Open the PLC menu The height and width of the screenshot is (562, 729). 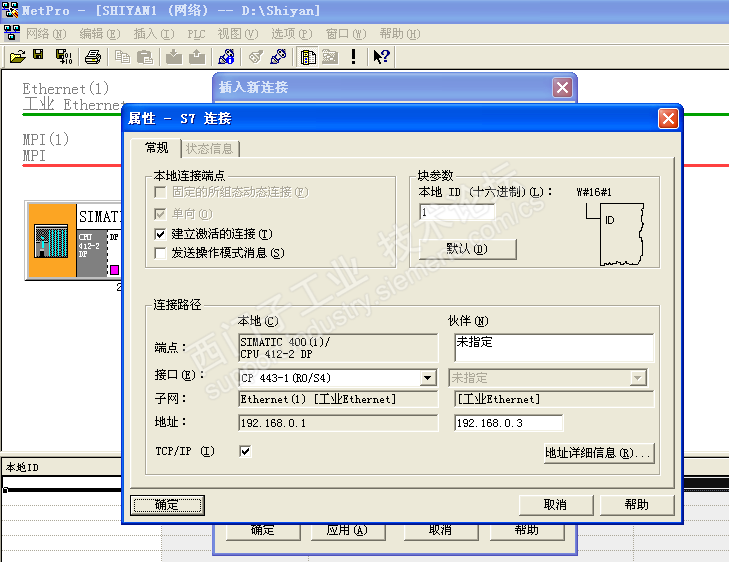pos(196,34)
